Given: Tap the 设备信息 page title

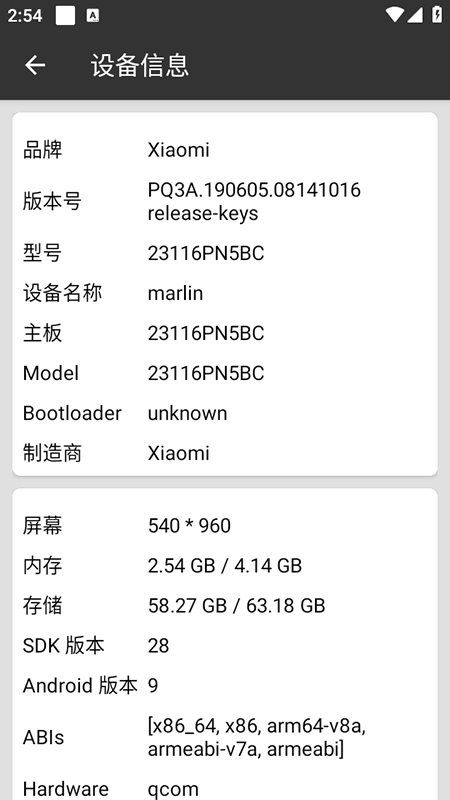Looking at the screenshot, I should (x=140, y=65).
